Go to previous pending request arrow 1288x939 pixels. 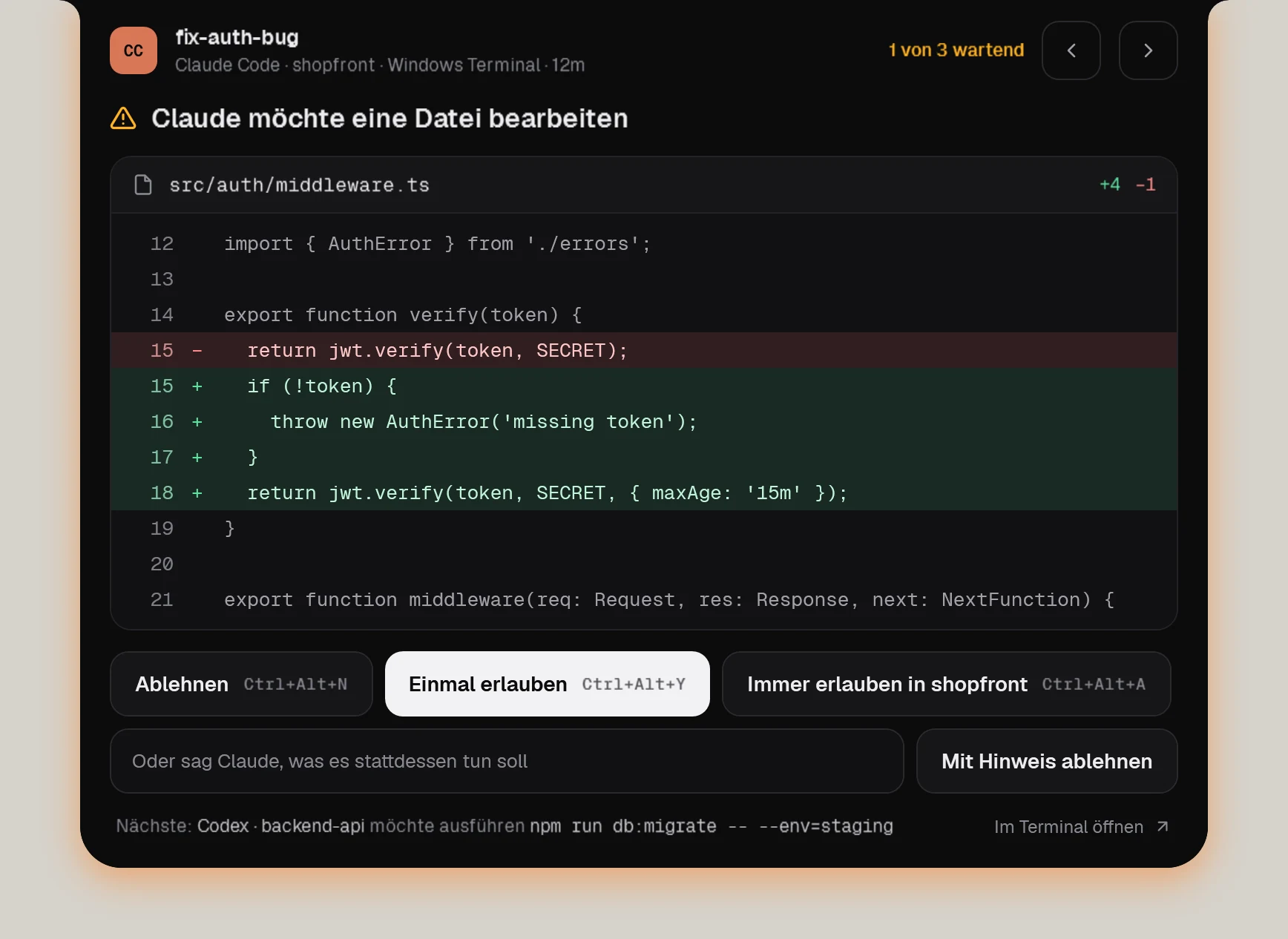click(x=1071, y=50)
